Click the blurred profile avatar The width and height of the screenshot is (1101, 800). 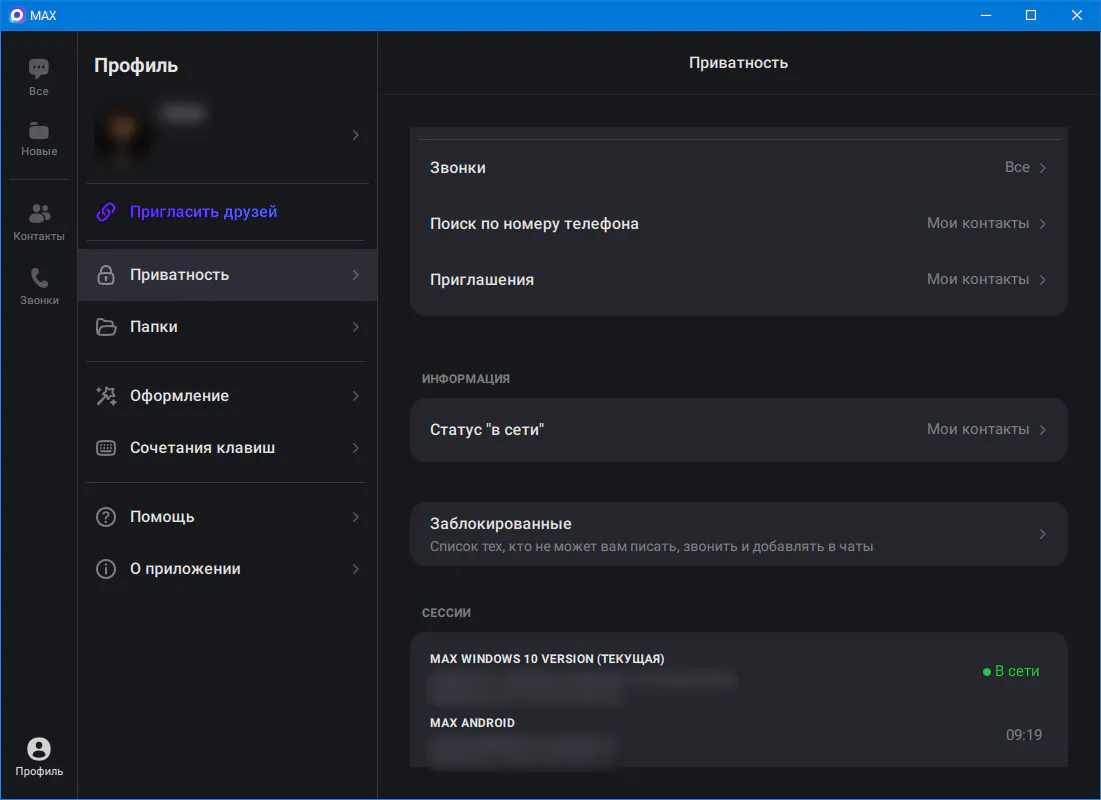coord(122,134)
